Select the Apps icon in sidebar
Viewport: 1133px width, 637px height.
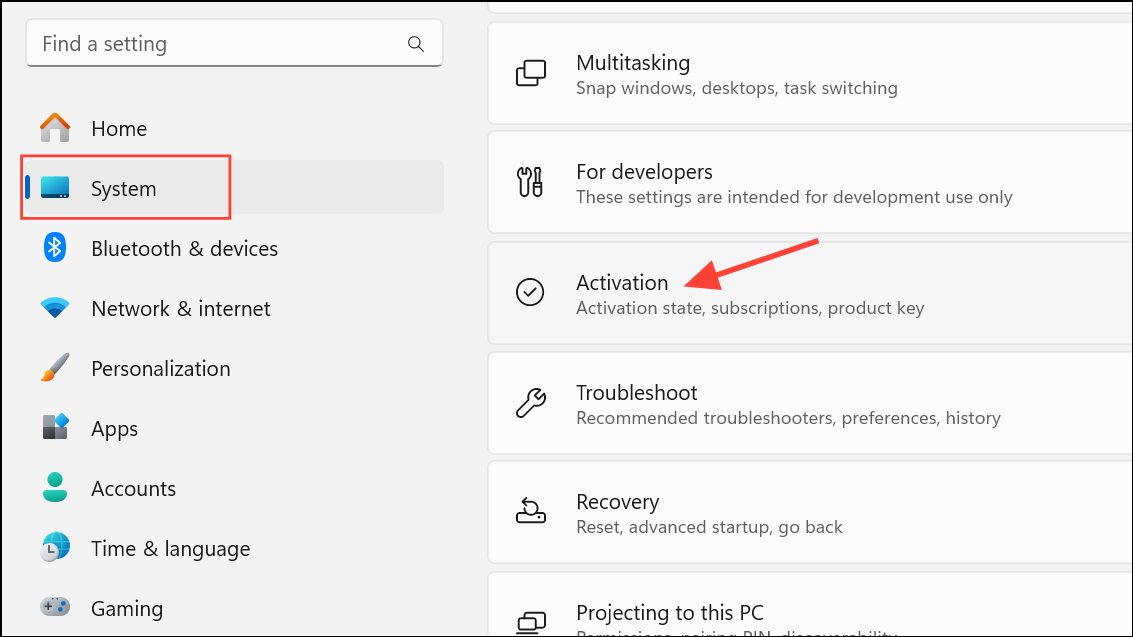coord(54,428)
